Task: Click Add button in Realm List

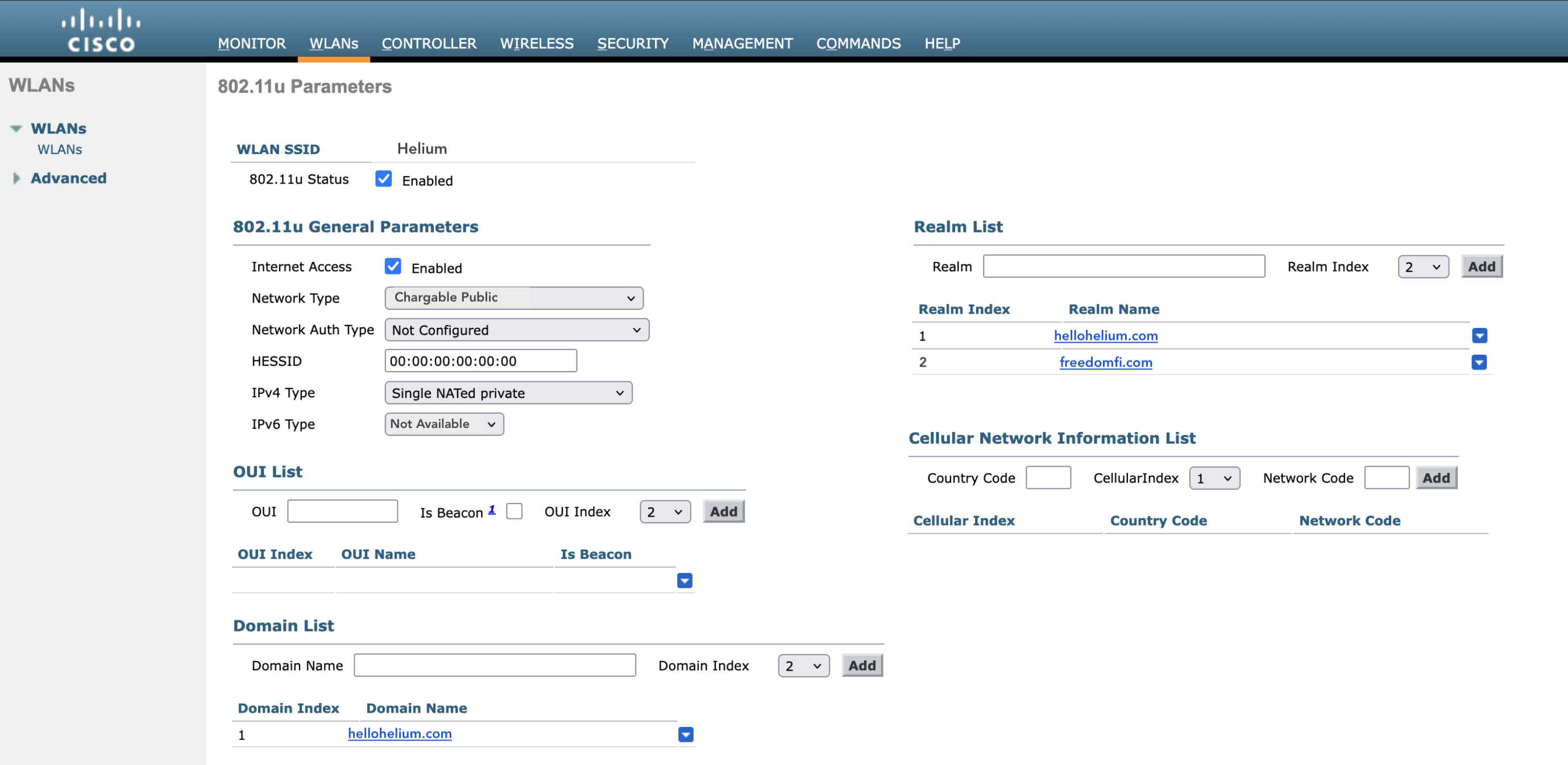Action: (x=1481, y=267)
